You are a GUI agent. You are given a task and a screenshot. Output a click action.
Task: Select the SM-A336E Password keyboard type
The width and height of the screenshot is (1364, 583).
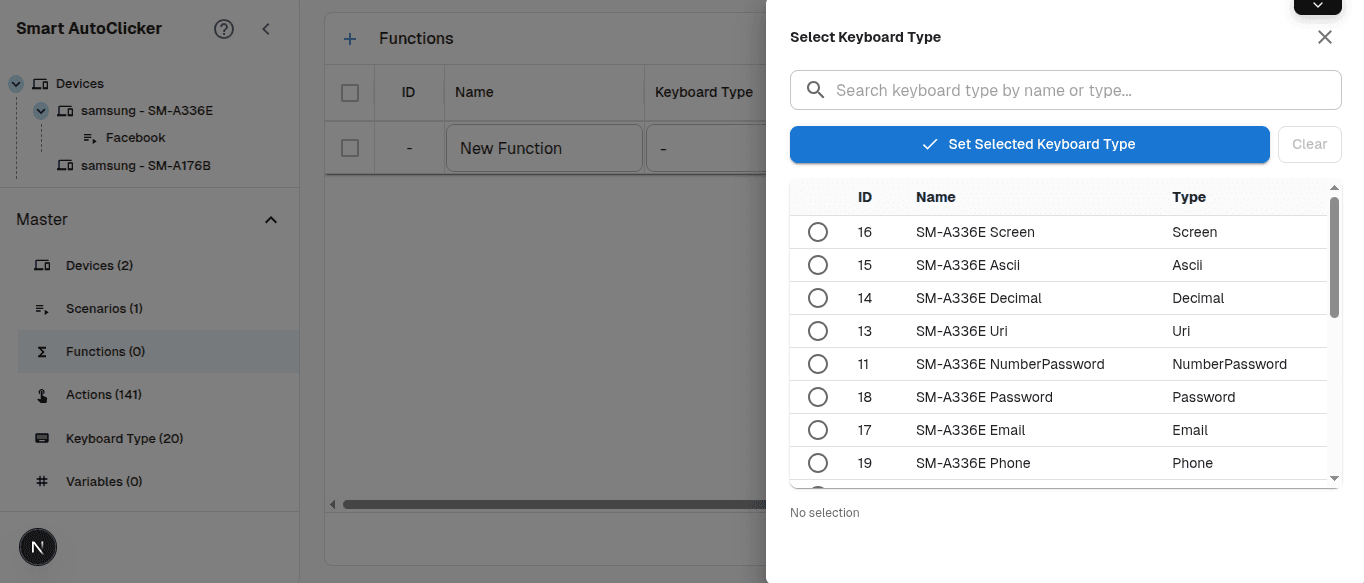[x=818, y=397]
